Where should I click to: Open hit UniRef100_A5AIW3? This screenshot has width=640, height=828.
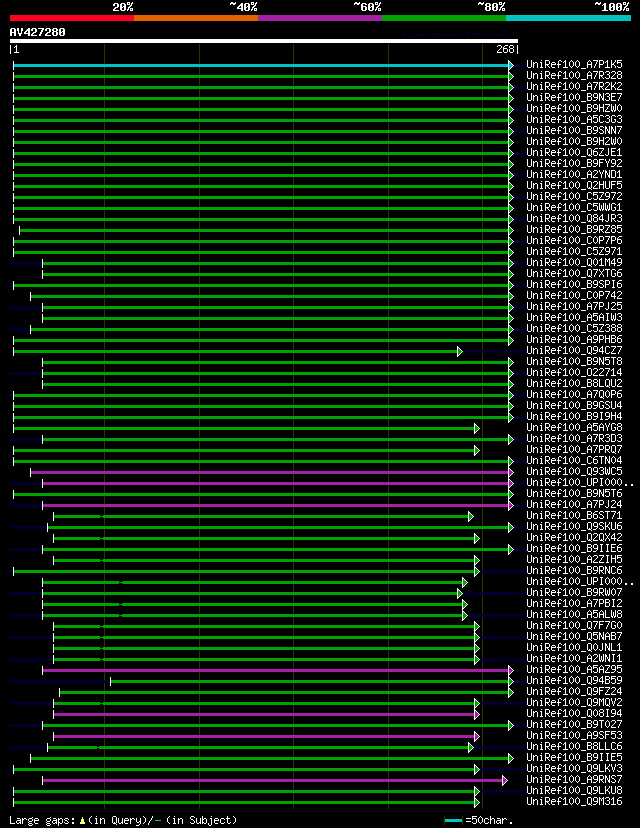pyautogui.click(x=574, y=318)
